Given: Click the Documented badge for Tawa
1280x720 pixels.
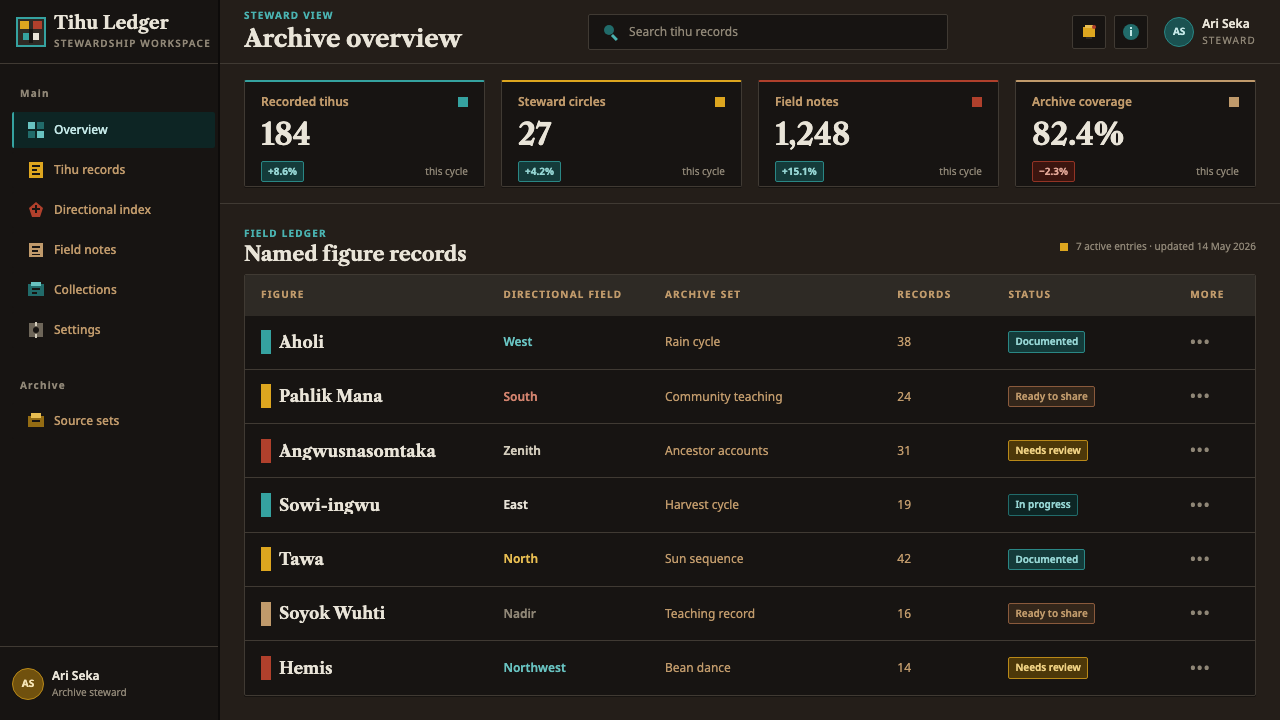Looking at the screenshot, I should tap(1046, 559).
